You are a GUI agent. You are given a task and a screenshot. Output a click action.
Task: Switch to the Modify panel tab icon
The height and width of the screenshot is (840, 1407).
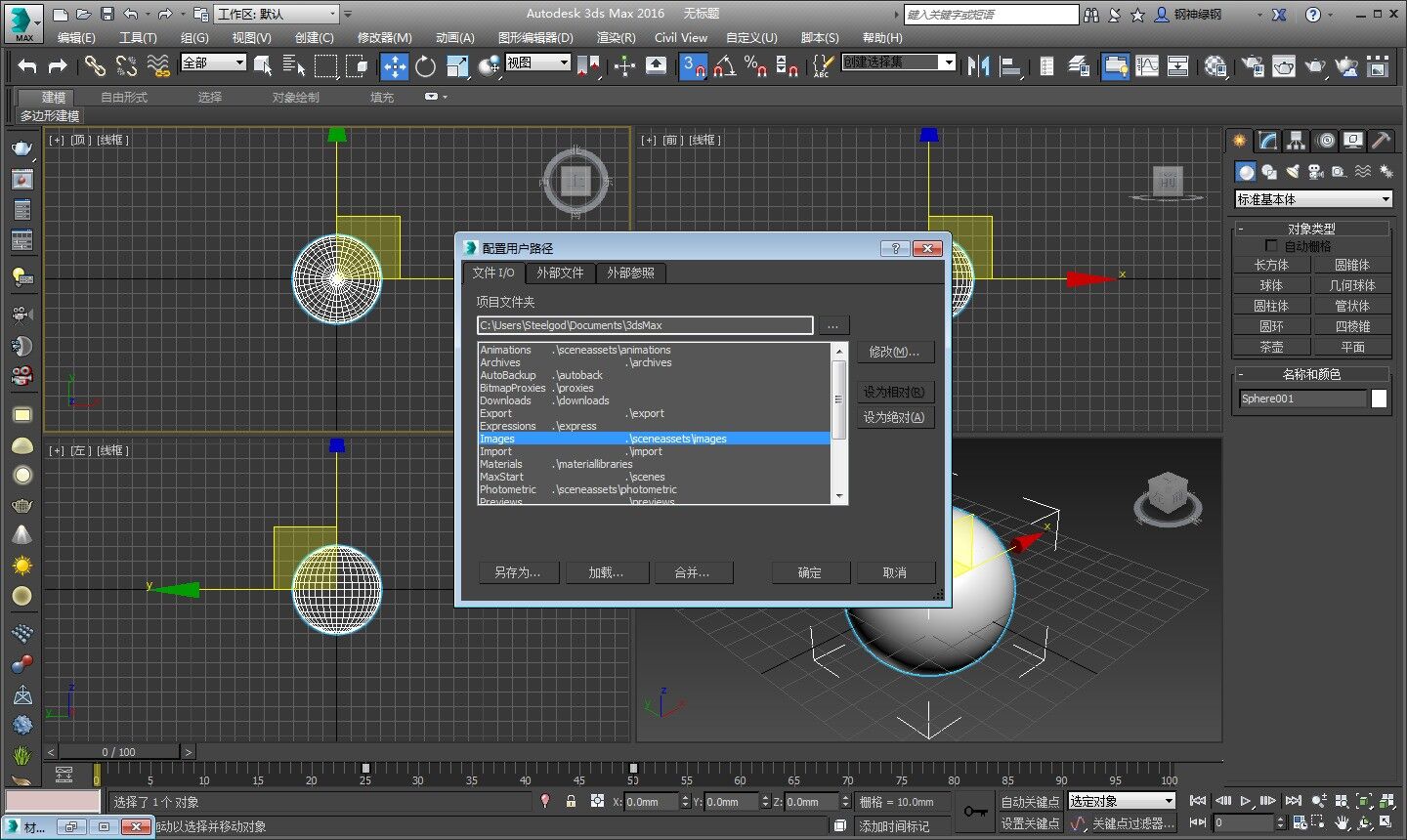click(1266, 141)
